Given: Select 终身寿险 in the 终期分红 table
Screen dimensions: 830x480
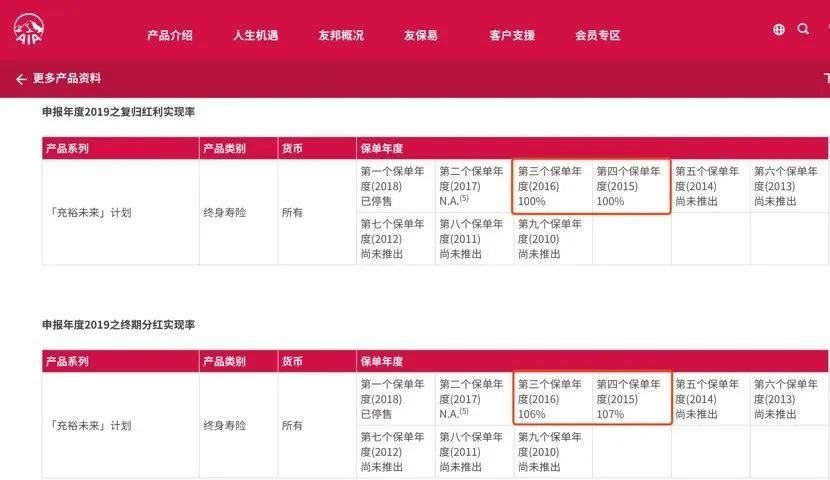Looking at the screenshot, I should click(x=224, y=425).
